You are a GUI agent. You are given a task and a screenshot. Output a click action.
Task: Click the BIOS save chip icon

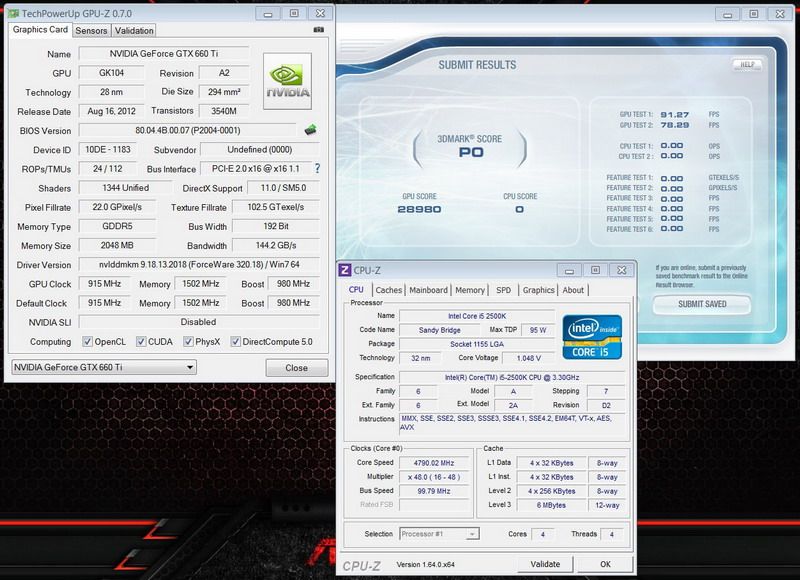pos(311,129)
